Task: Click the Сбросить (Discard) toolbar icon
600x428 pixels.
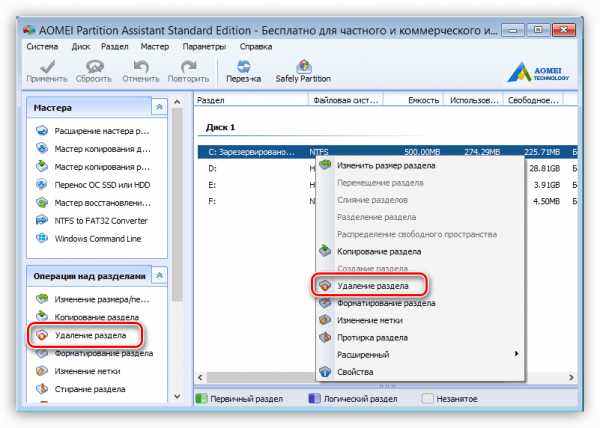Action: (x=95, y=67)
